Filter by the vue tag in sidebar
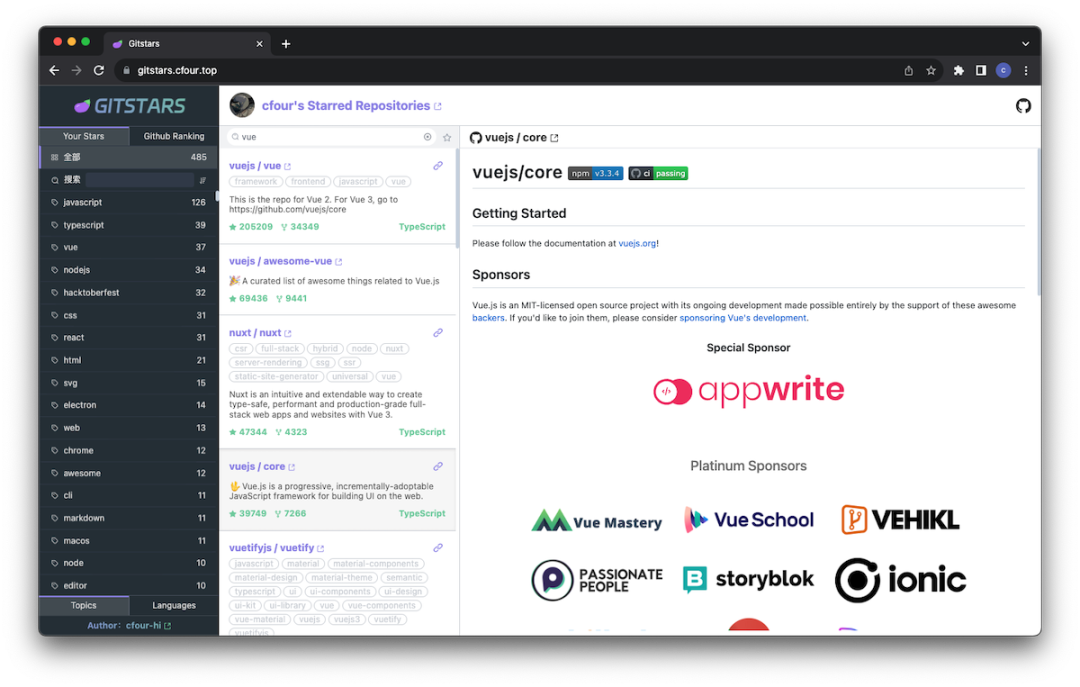1080x687 pixels. coord(129,247)
